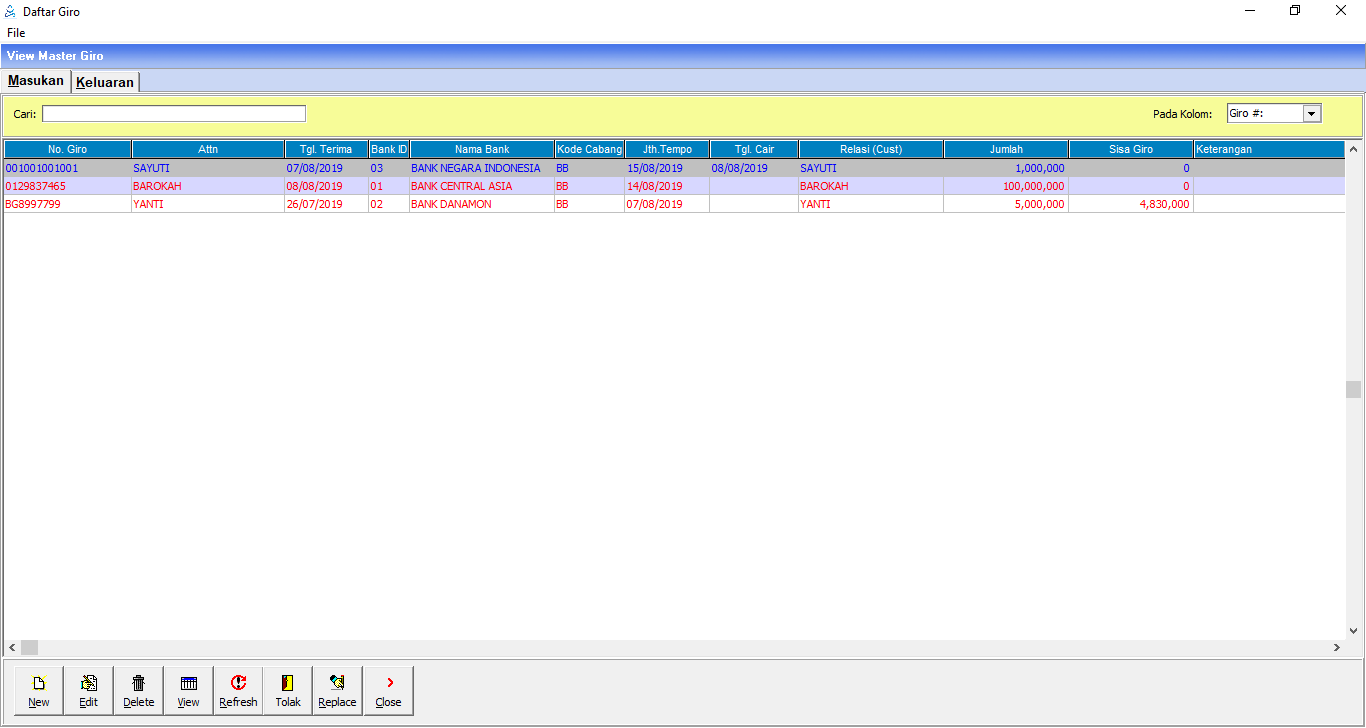Click the vertical scrollbar down arrow
1366x728 pixels.
pyautogui.click(x=1353, y=631)
